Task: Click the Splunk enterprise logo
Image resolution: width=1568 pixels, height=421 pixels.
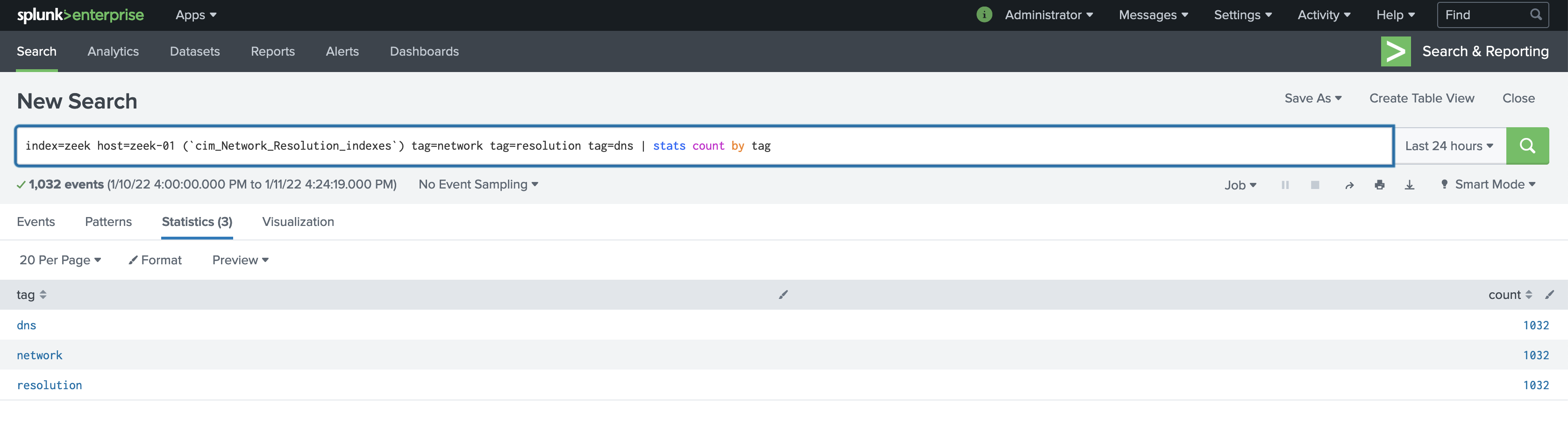Action: tap(81, 15)
